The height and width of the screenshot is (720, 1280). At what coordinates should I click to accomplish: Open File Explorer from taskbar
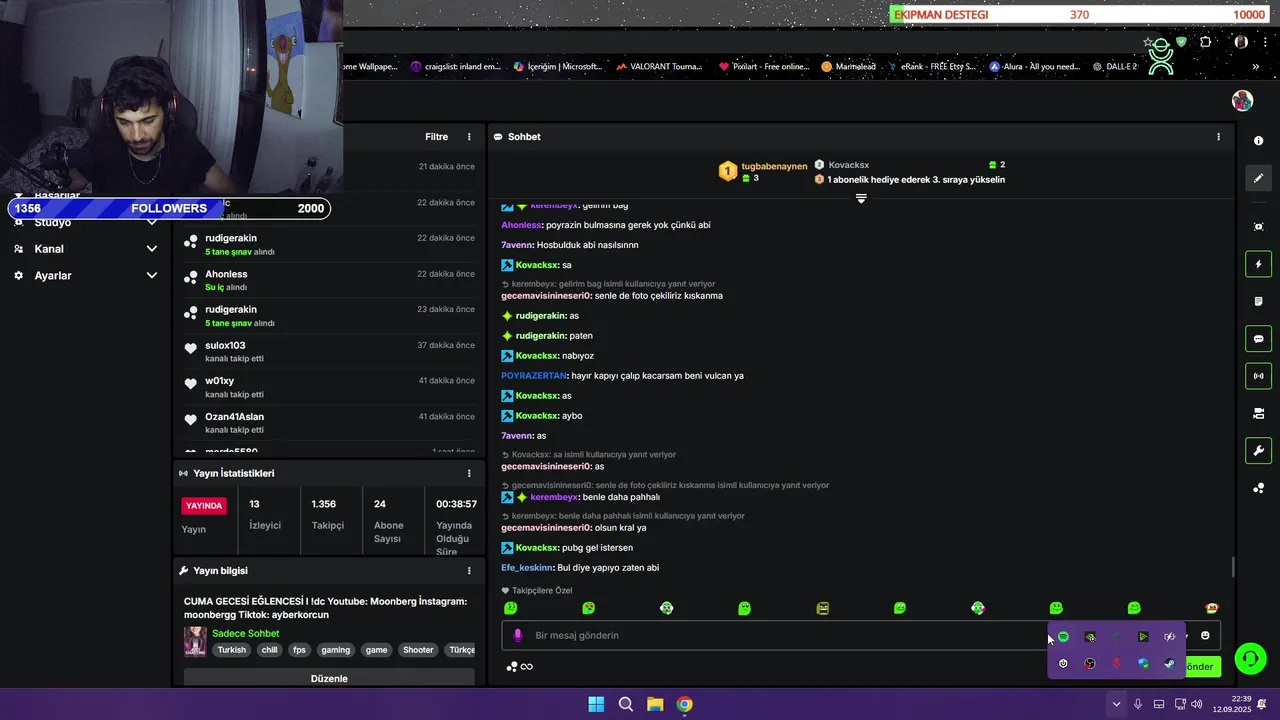655,704
